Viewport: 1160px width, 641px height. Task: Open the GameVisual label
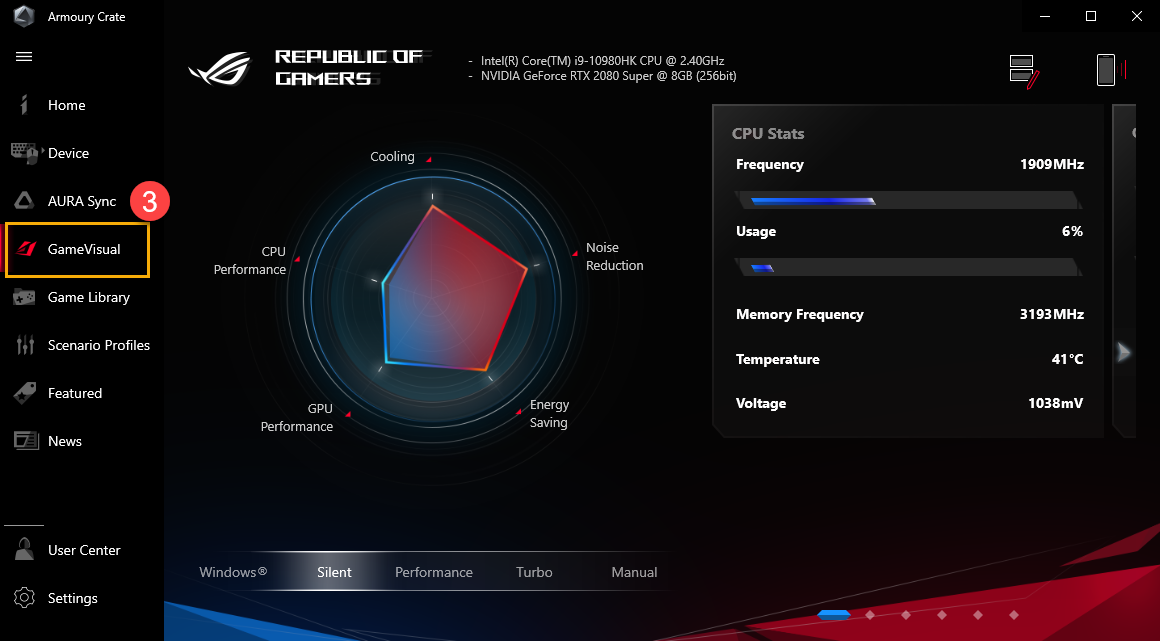pyautogui.click(x=84, y=249)
